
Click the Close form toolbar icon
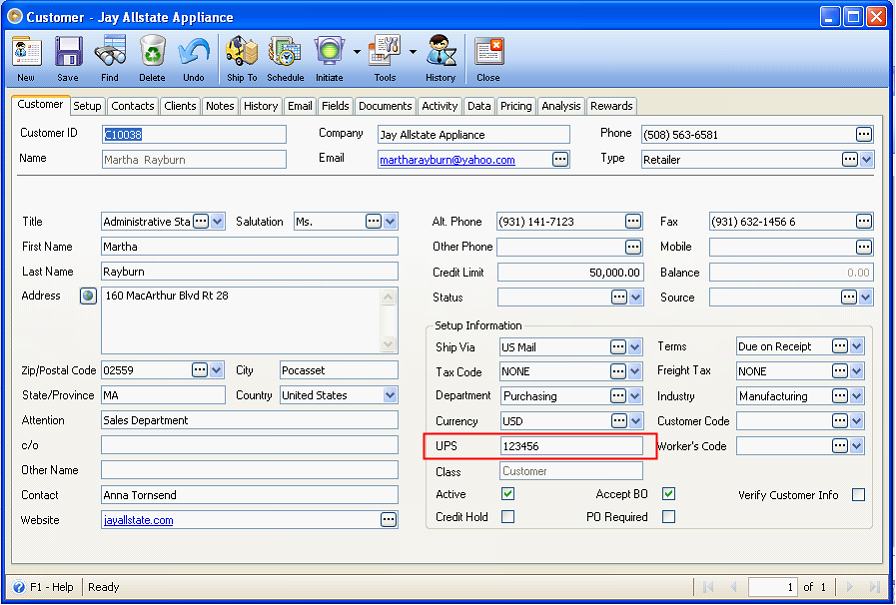(x=489, y=52)
